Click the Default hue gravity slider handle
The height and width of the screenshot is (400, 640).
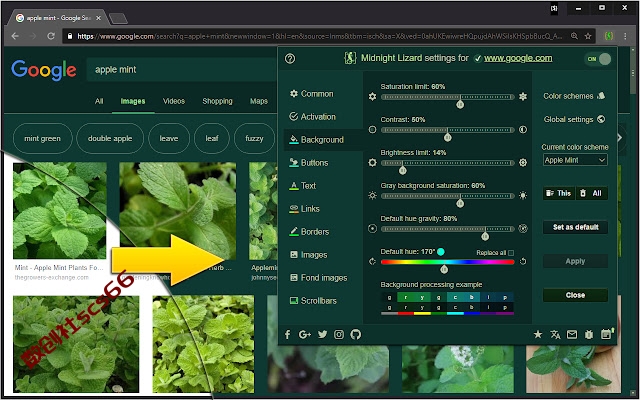[485, 236]
